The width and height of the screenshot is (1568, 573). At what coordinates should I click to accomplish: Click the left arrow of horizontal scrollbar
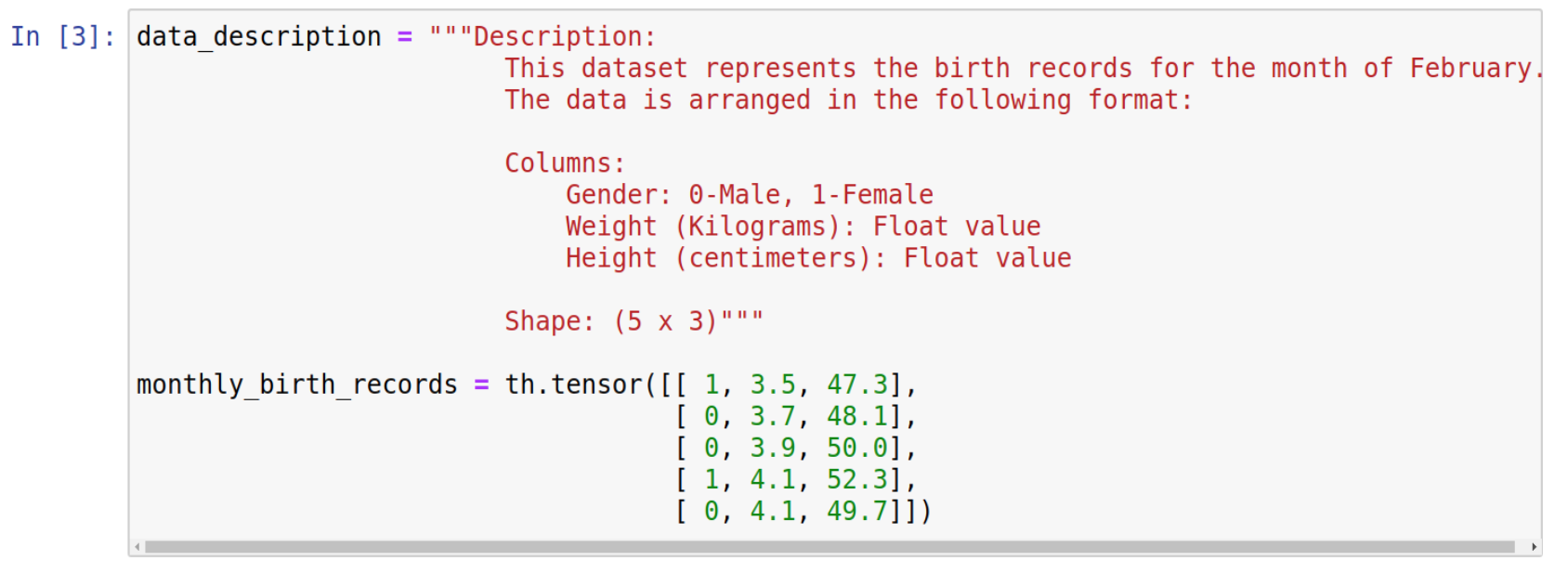(x=137, y=547)
